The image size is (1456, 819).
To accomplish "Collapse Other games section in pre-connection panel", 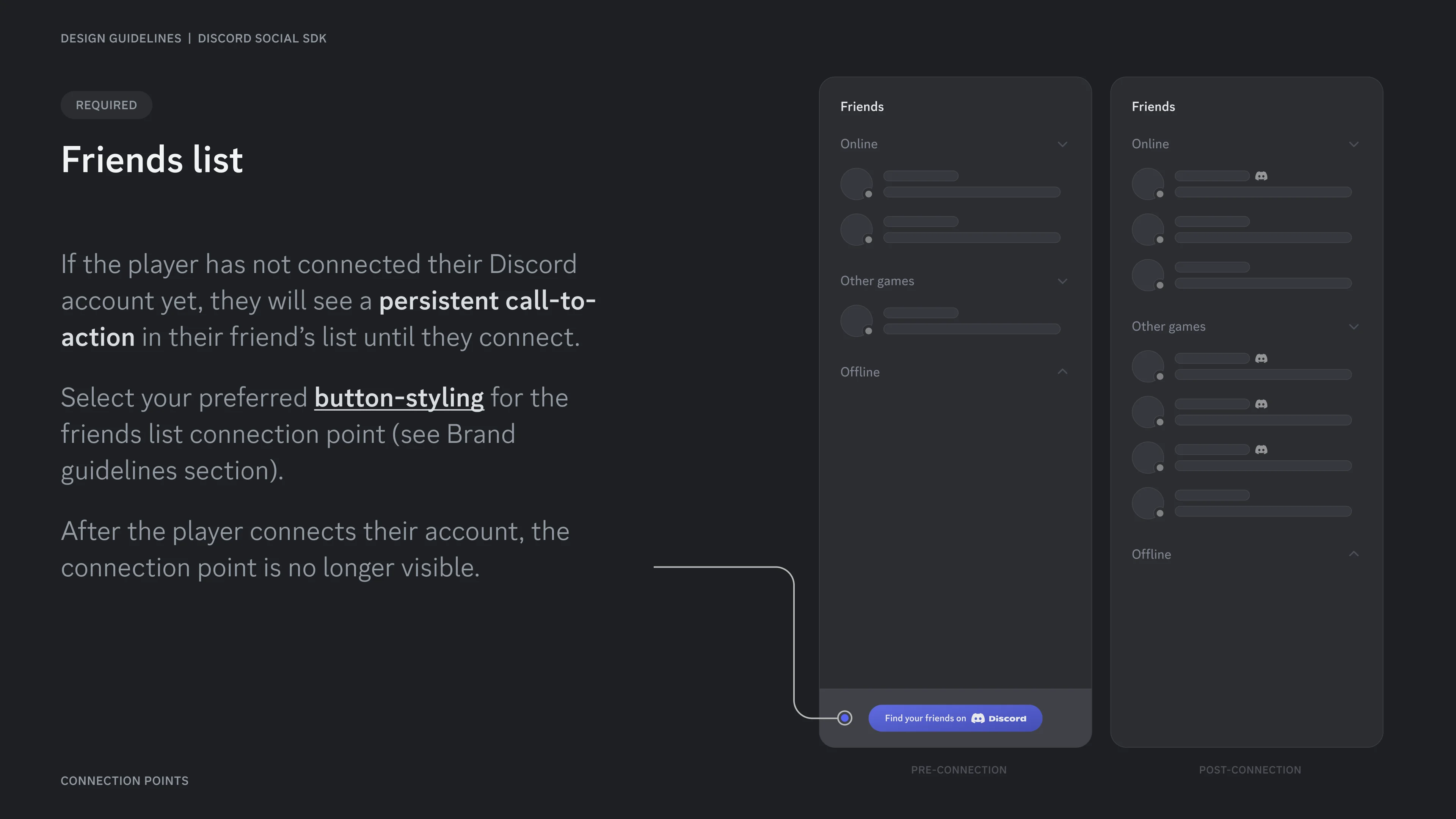I will [x=1062, y=281].
